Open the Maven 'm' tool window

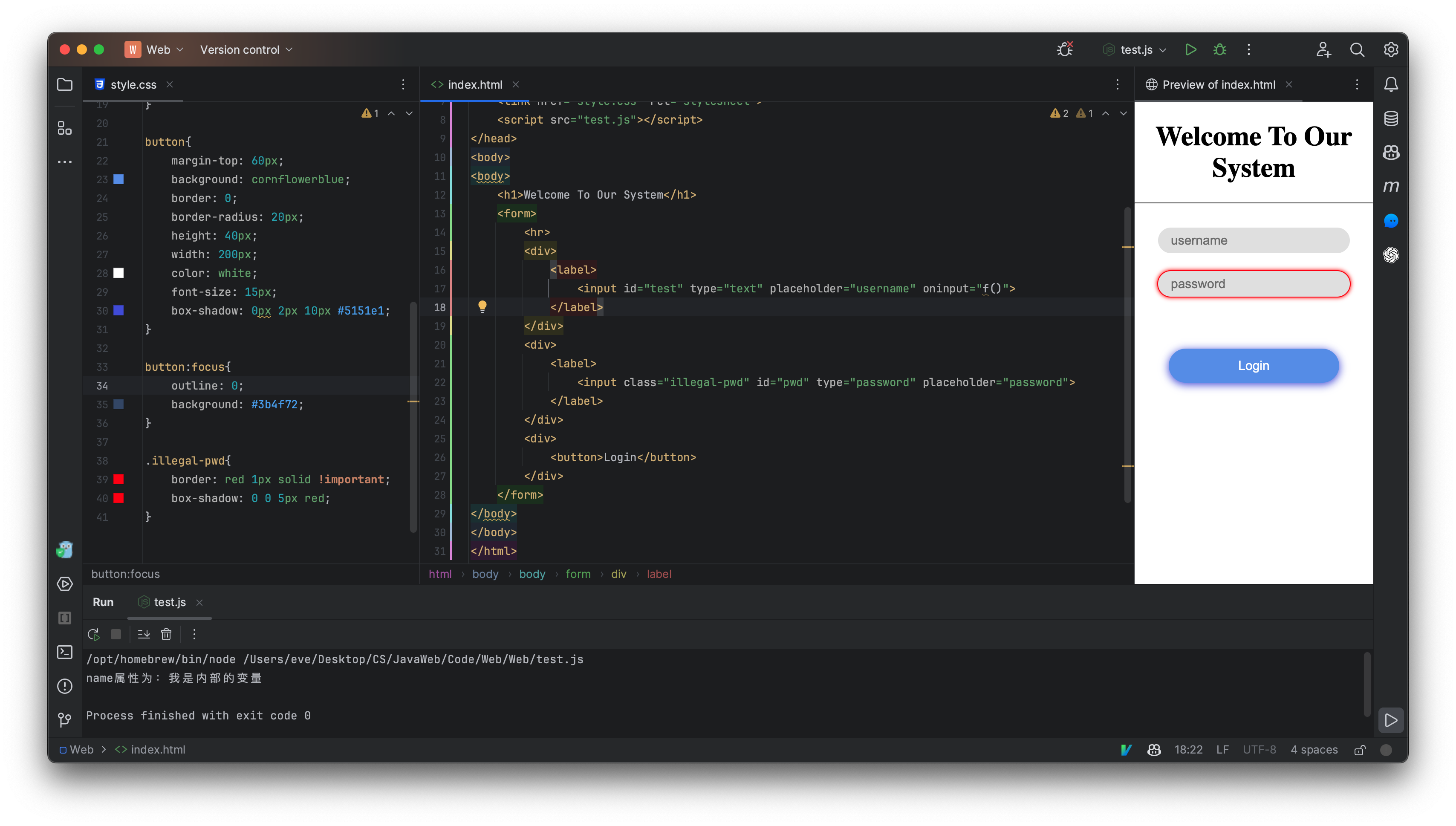pyautogui.click(x=1391, y=187)
